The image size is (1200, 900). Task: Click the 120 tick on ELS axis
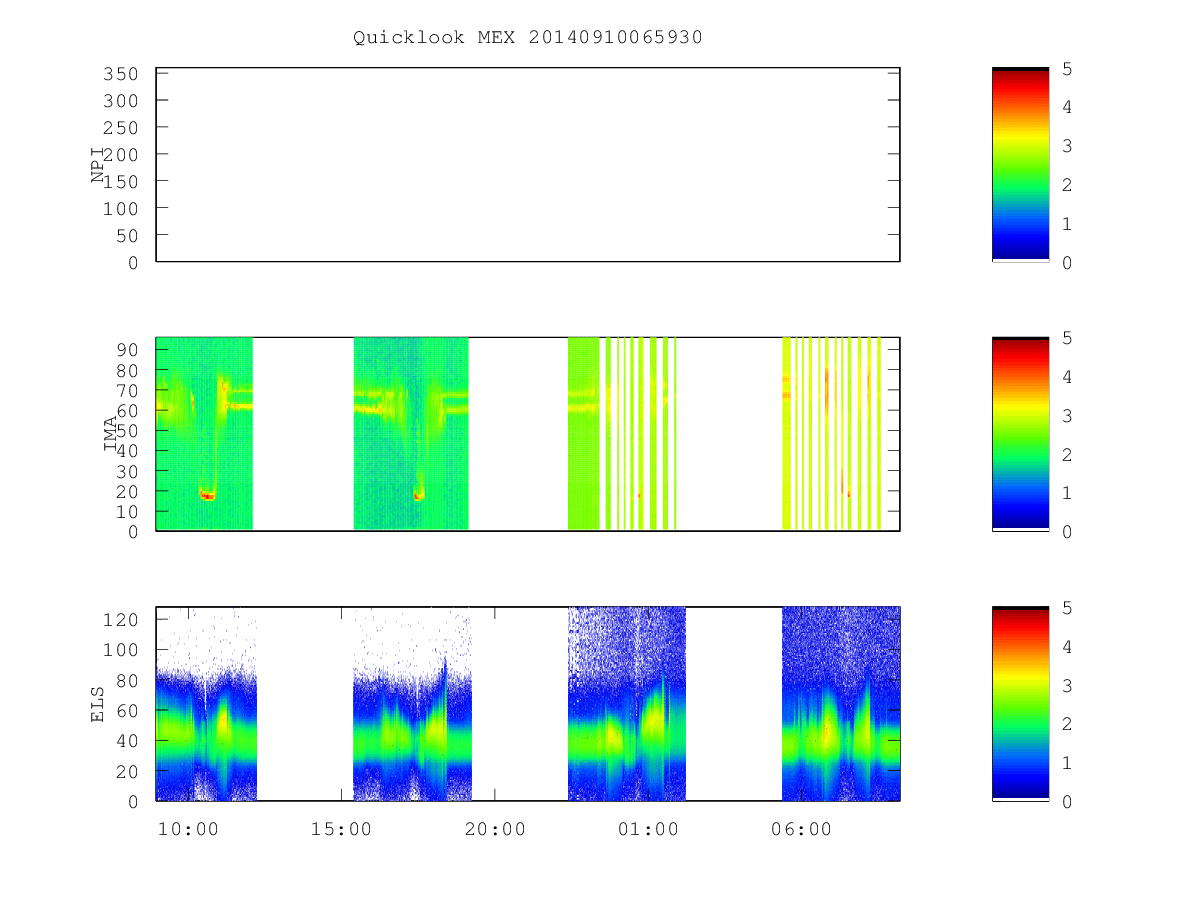click(x=120, y=619)
